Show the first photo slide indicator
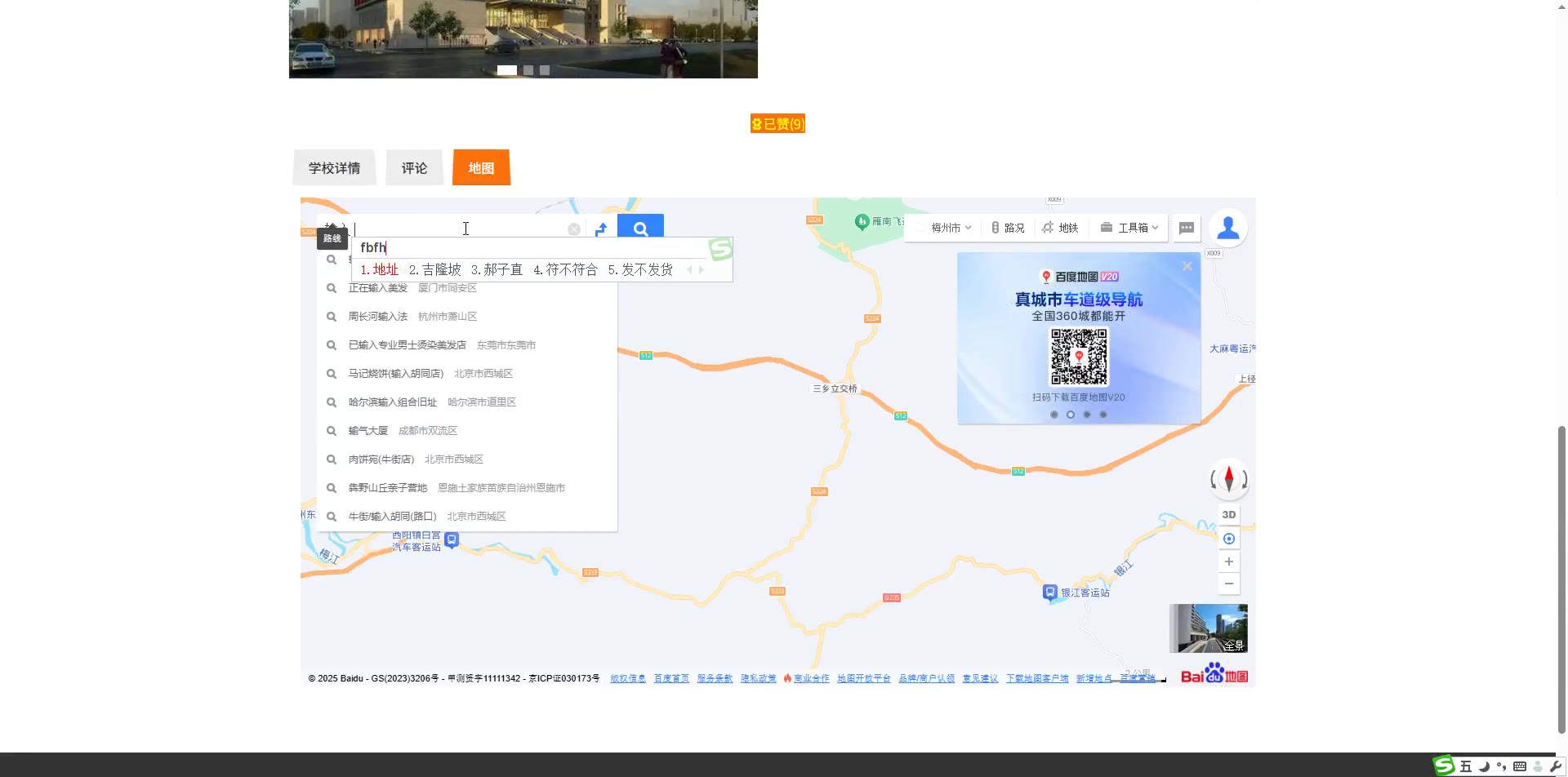This screenshot has height=777, width=1568. (x=507, y=70)
